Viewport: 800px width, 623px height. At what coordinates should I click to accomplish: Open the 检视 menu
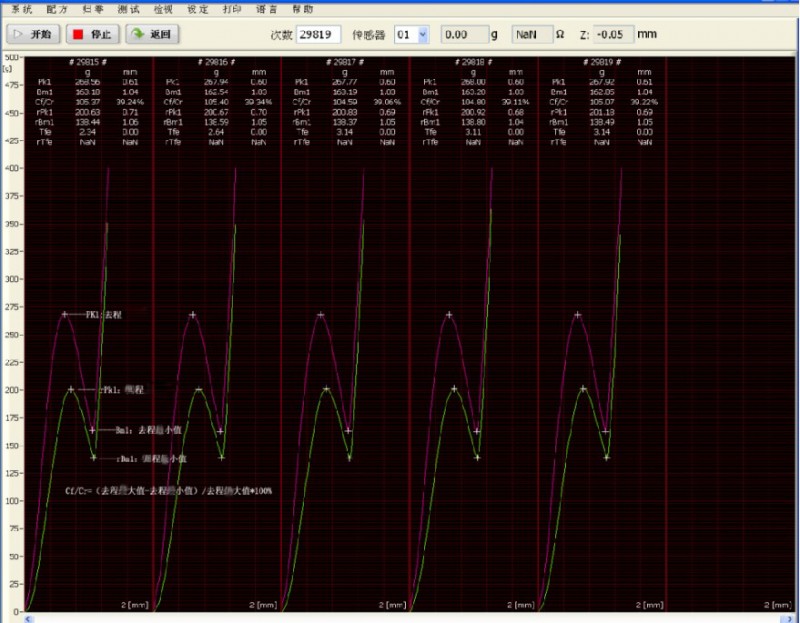pos(163,9)
